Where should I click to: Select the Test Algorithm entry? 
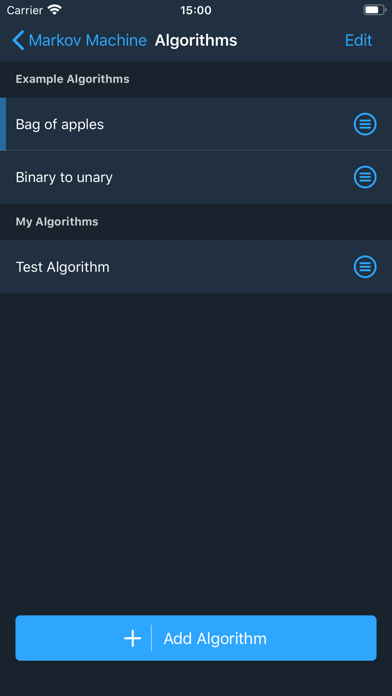coord(196,267)
